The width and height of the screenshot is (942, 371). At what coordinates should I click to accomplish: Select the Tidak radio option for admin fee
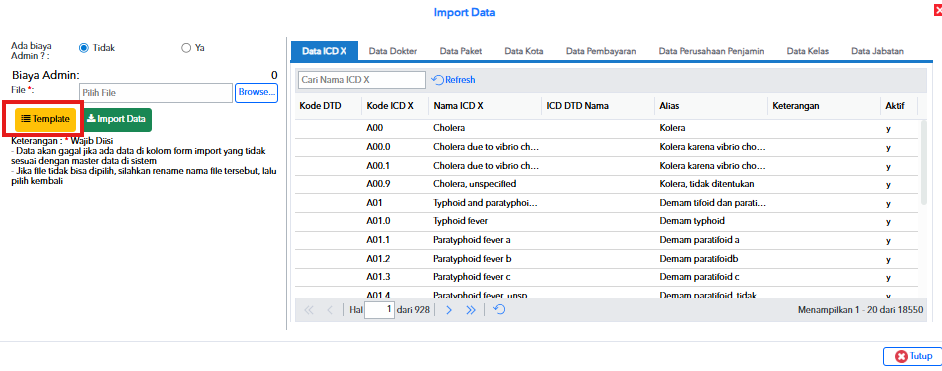click(84, 48)
